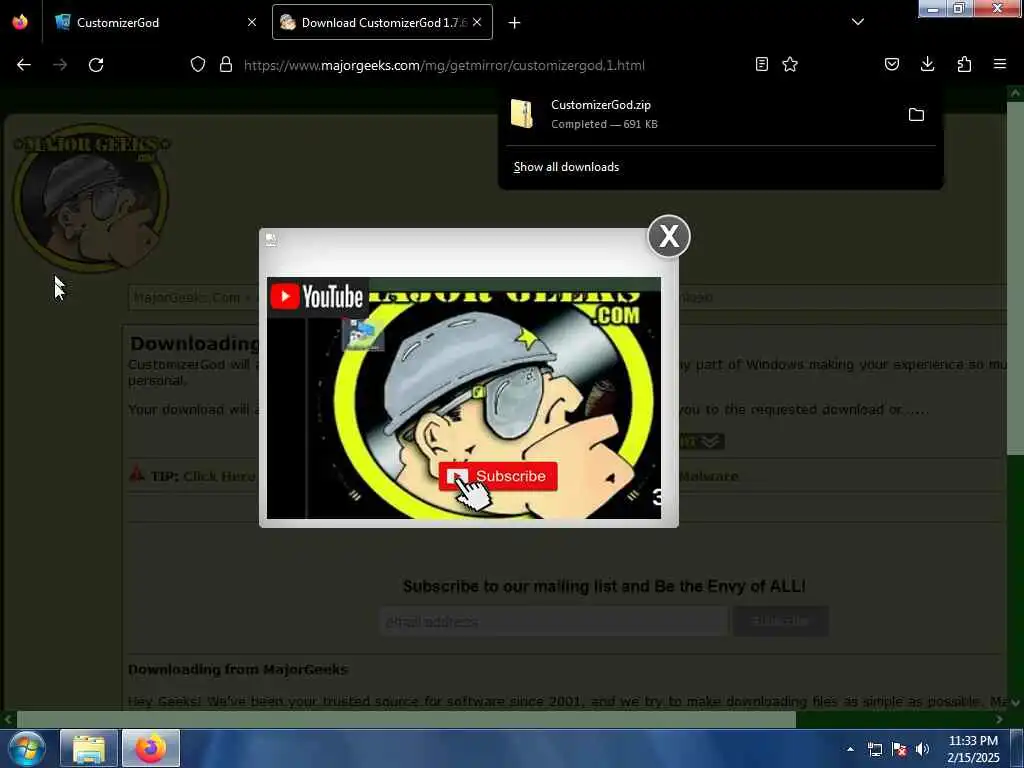The width and height of the screenshot is (1024, 768).
Task: Open the volume speaker tray icon
Action: pyautogui.click(x=922, y=749)
